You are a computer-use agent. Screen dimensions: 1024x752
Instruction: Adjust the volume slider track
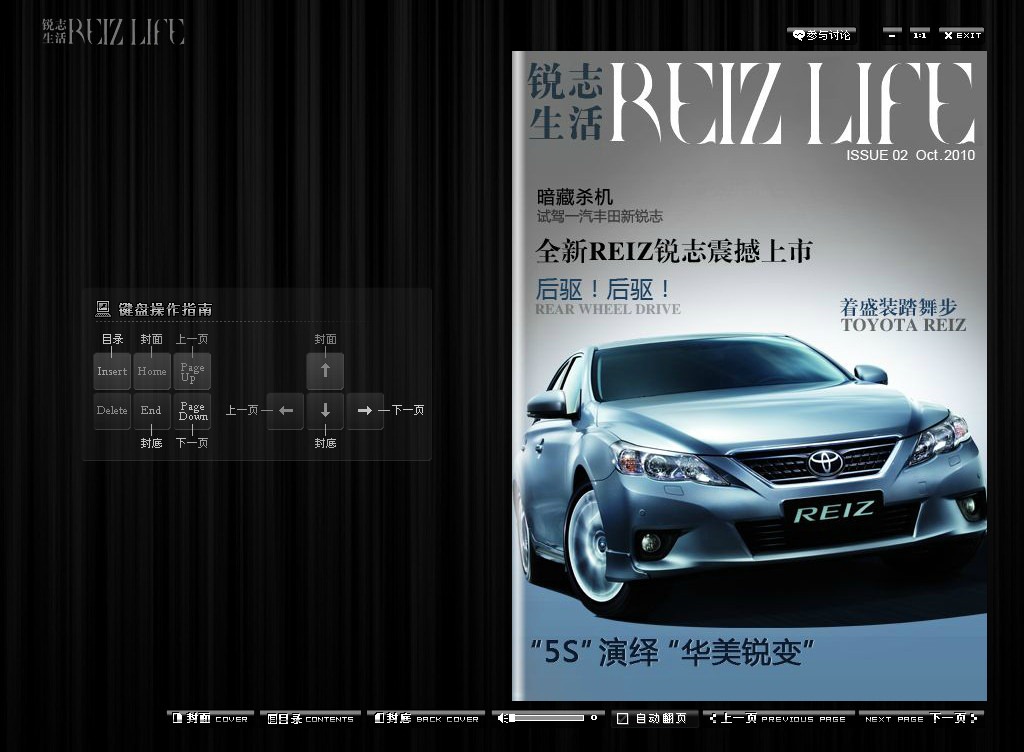pyautogui.click(x=547, y=718)
